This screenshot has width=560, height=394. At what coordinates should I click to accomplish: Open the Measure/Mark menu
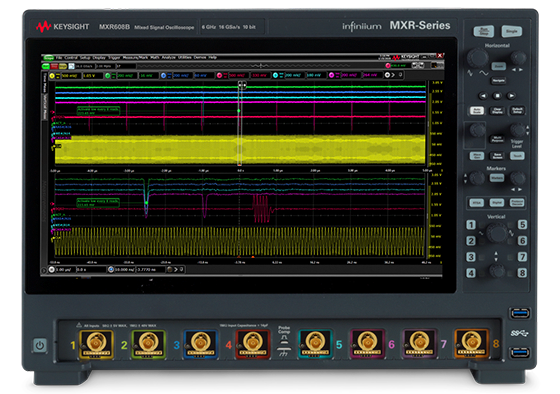[x=135, y=58]
